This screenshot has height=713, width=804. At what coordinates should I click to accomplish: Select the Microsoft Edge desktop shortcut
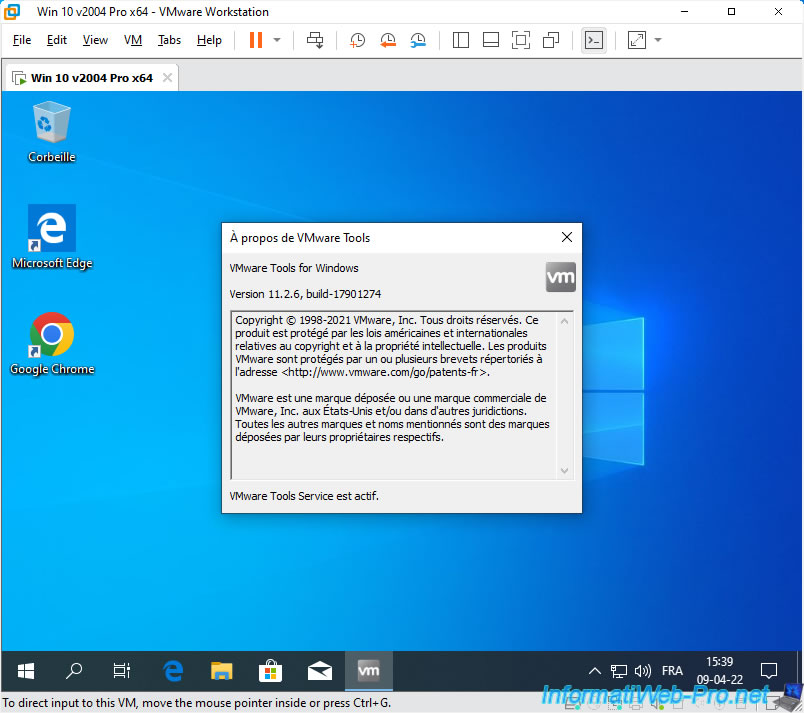[x=52, y=237]
